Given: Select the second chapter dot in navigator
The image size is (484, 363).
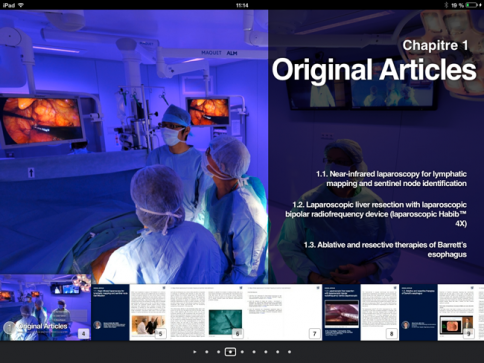Looking at the screenshot, I should coord(207,352).
